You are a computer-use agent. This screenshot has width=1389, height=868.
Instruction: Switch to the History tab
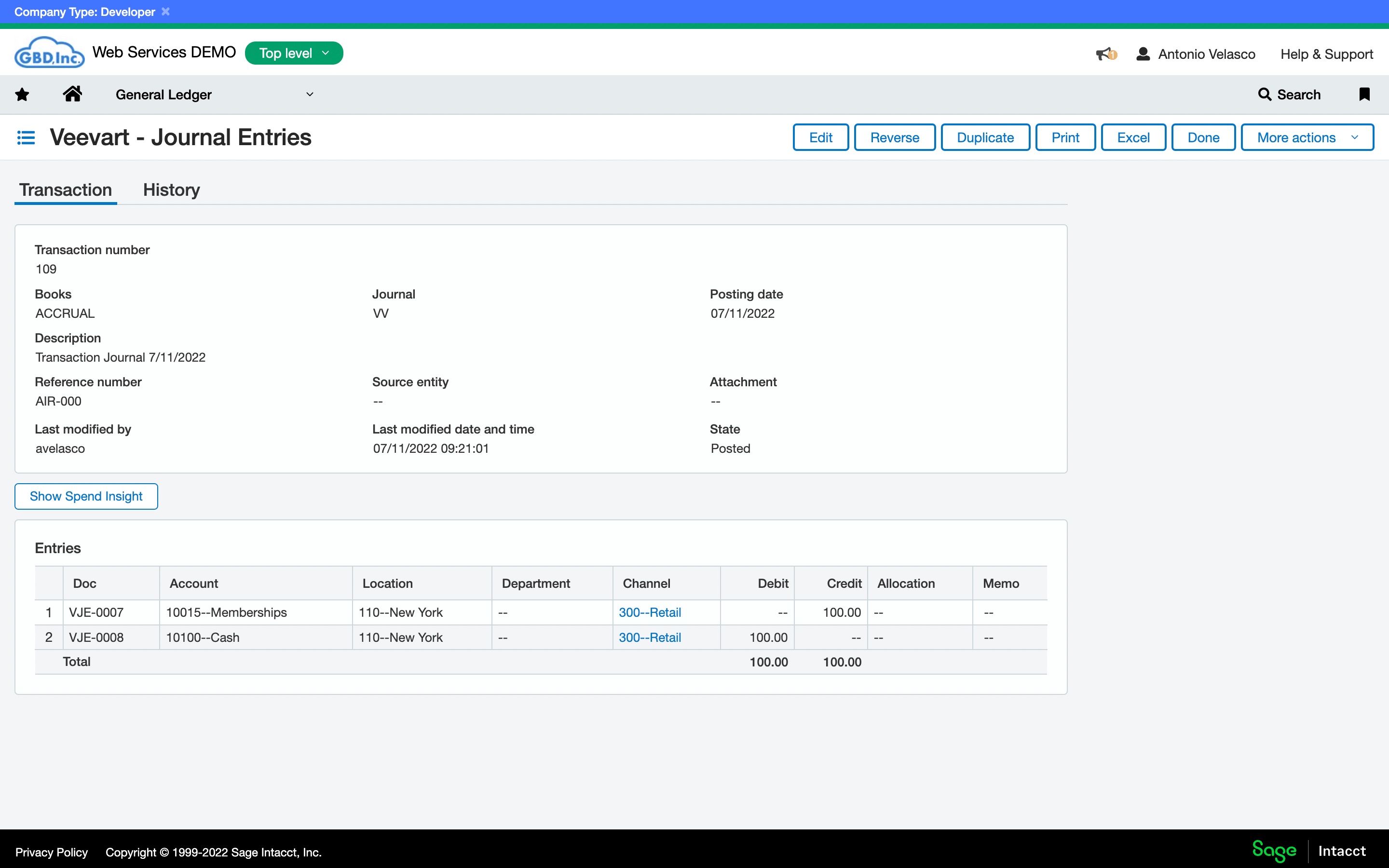coord(170,190)
